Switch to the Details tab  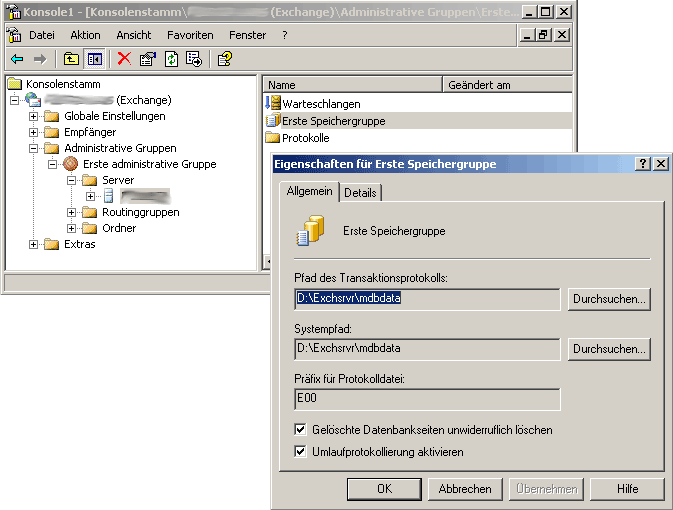tap(360, 192)
